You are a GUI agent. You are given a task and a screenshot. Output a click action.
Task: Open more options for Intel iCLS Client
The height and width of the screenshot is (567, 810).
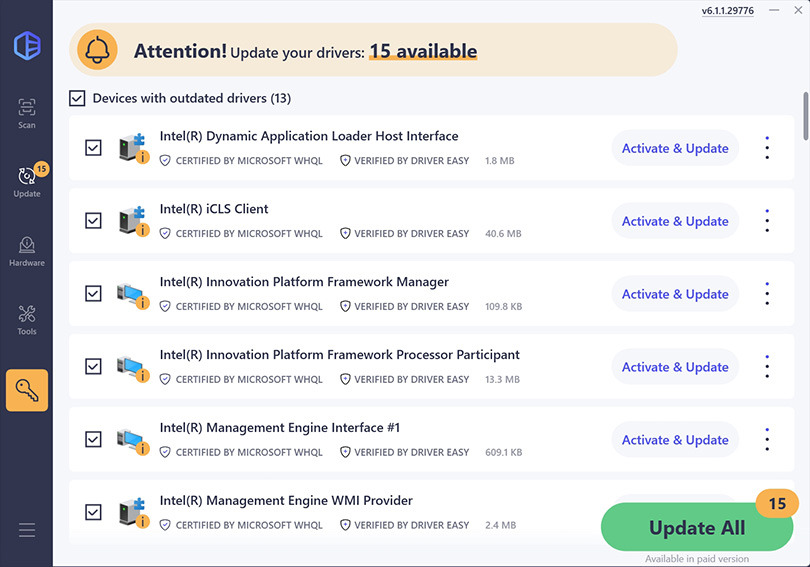click(767, 221)
